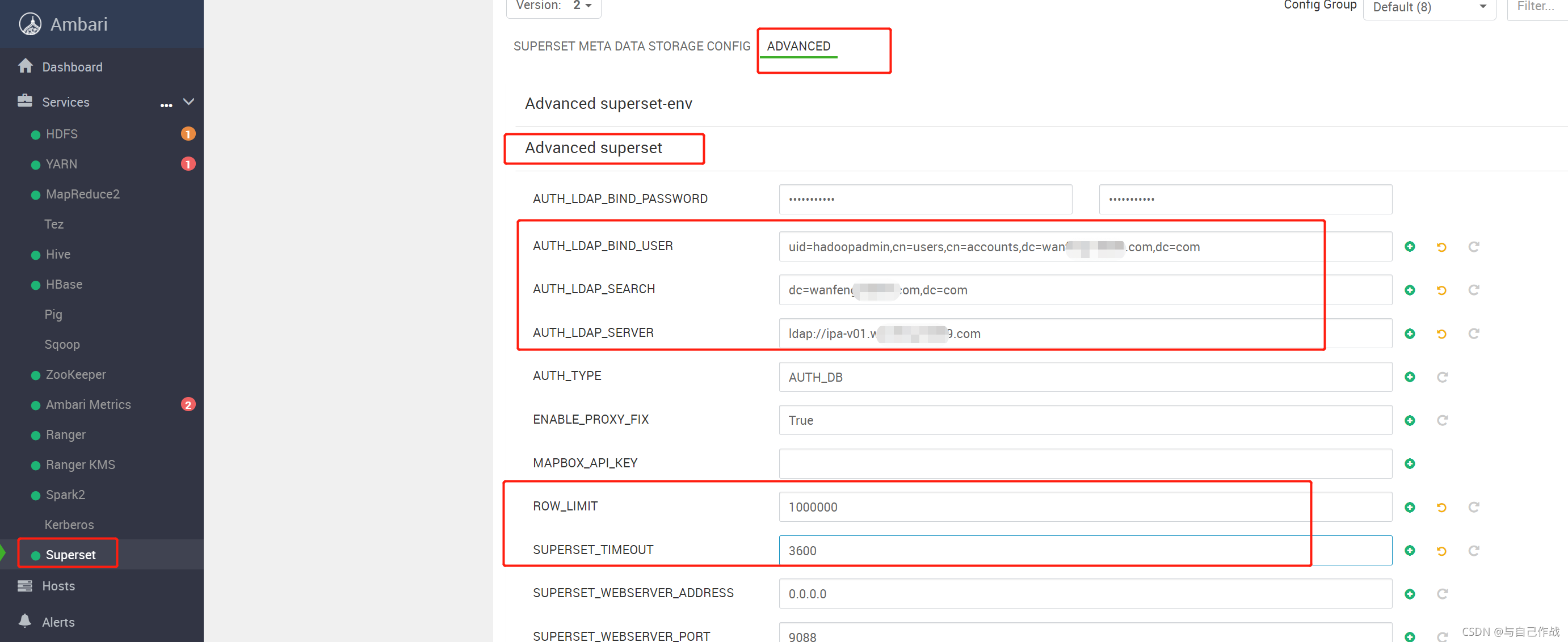This screenshot has width=1568, height=642.
Task: Click the Services three-dots actions icon
Action: tap(166, 105)
